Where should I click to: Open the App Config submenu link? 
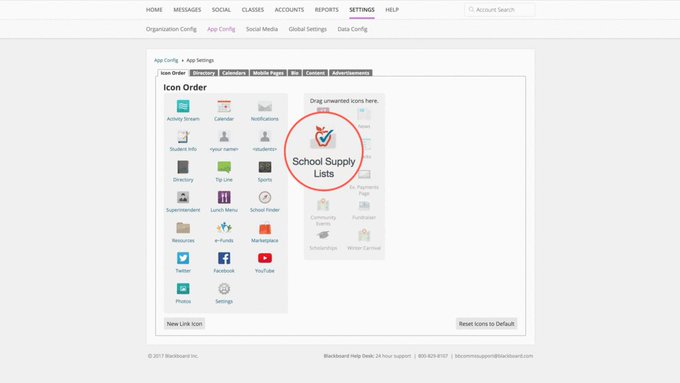[x=221, y=29]
